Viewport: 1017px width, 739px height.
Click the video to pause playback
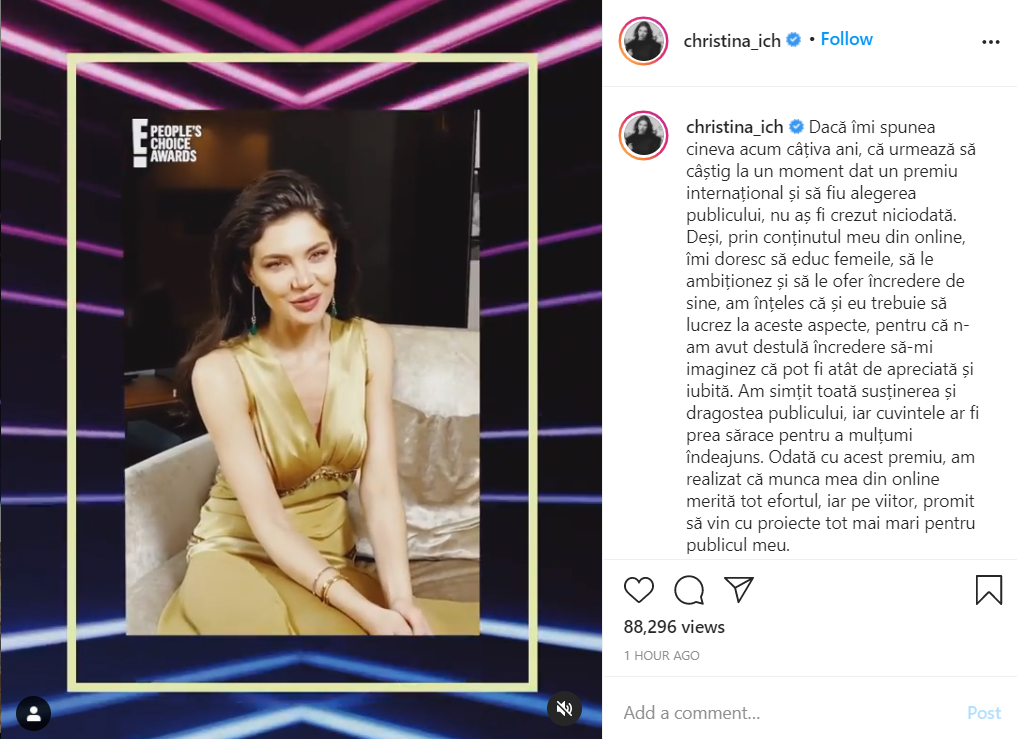[302, 372]
